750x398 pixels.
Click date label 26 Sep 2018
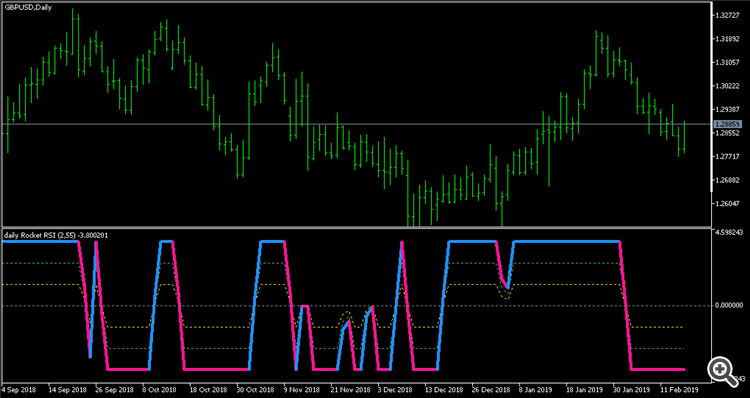pyautogui.click(x=114, y=390)
